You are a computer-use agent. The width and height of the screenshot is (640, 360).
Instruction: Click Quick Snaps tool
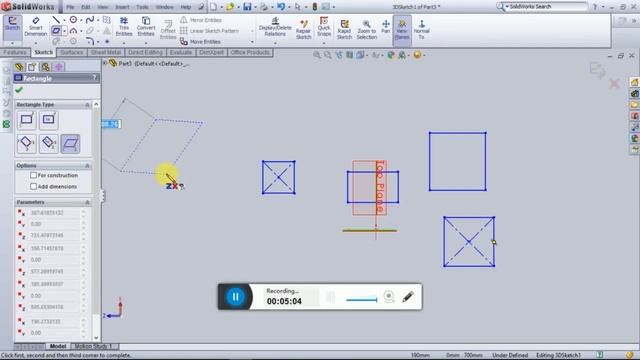pos(324,27)
